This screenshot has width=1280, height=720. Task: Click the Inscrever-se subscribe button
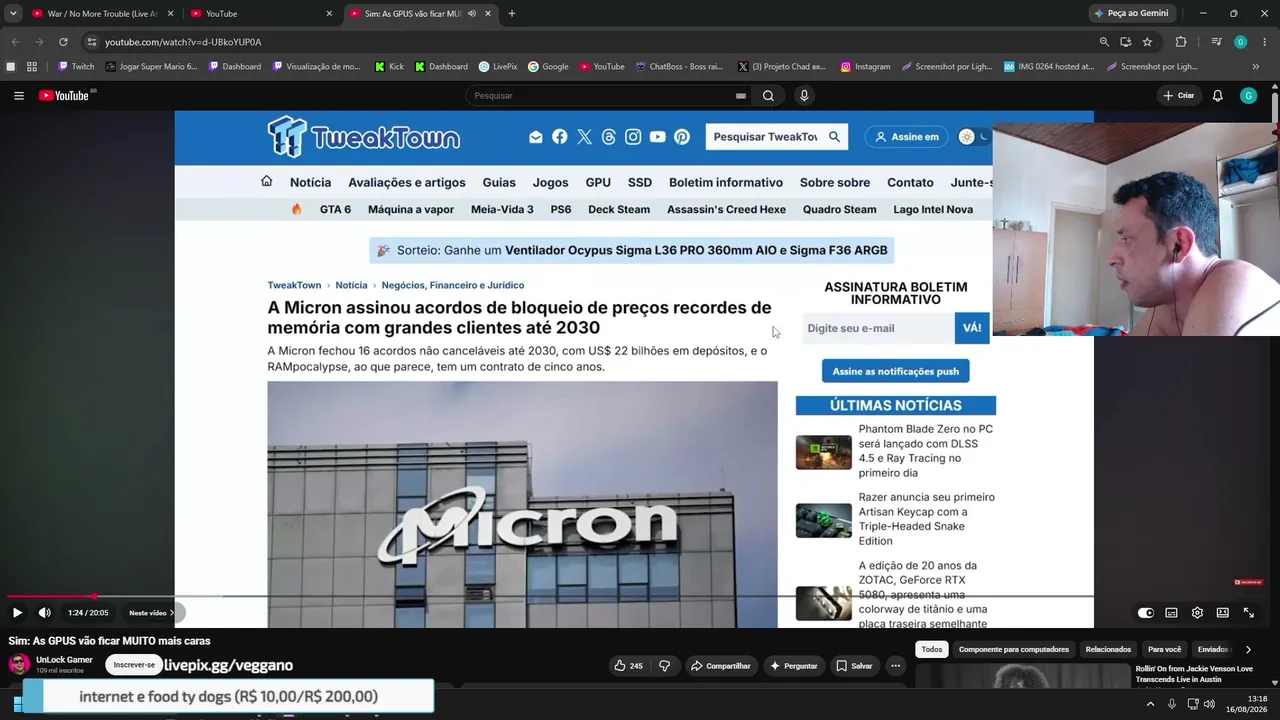pos(134,665)
